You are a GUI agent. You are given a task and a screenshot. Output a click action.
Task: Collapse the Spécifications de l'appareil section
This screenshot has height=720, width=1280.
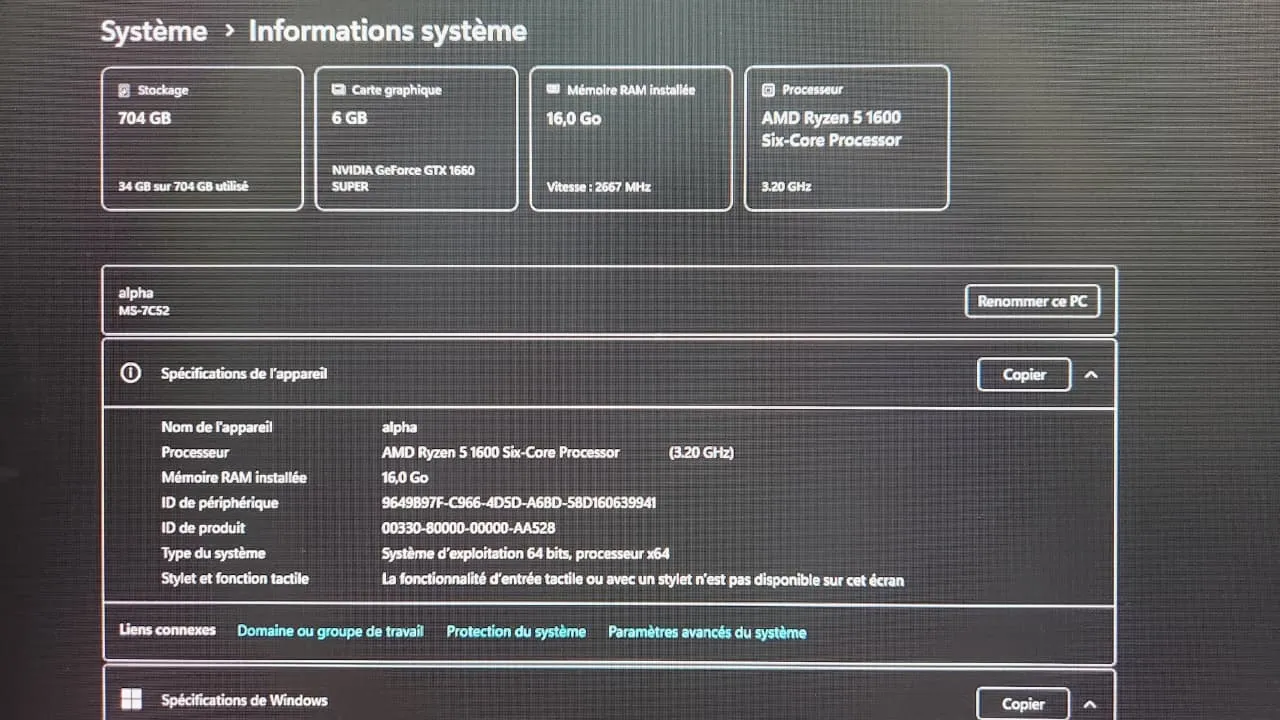(1091, 374)
